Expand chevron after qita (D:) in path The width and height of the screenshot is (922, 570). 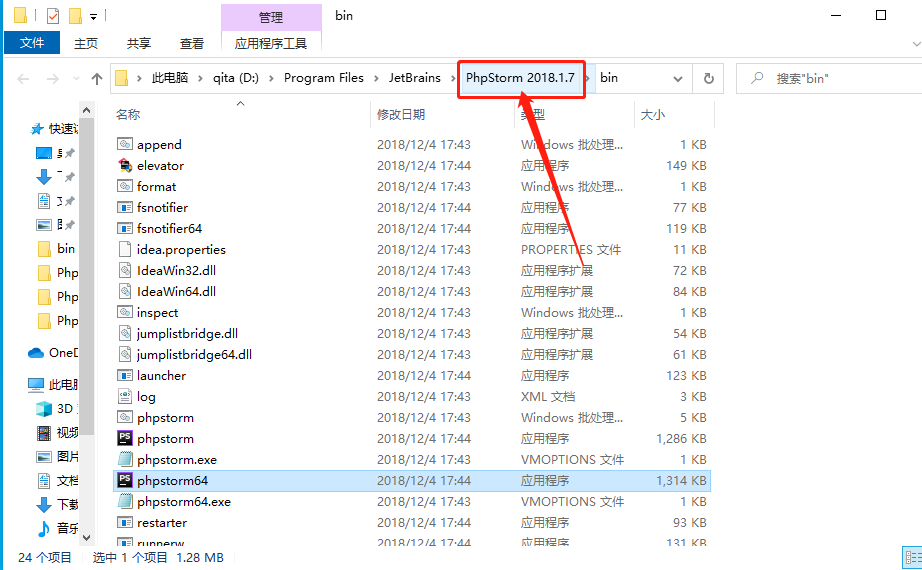pos(271,78)
